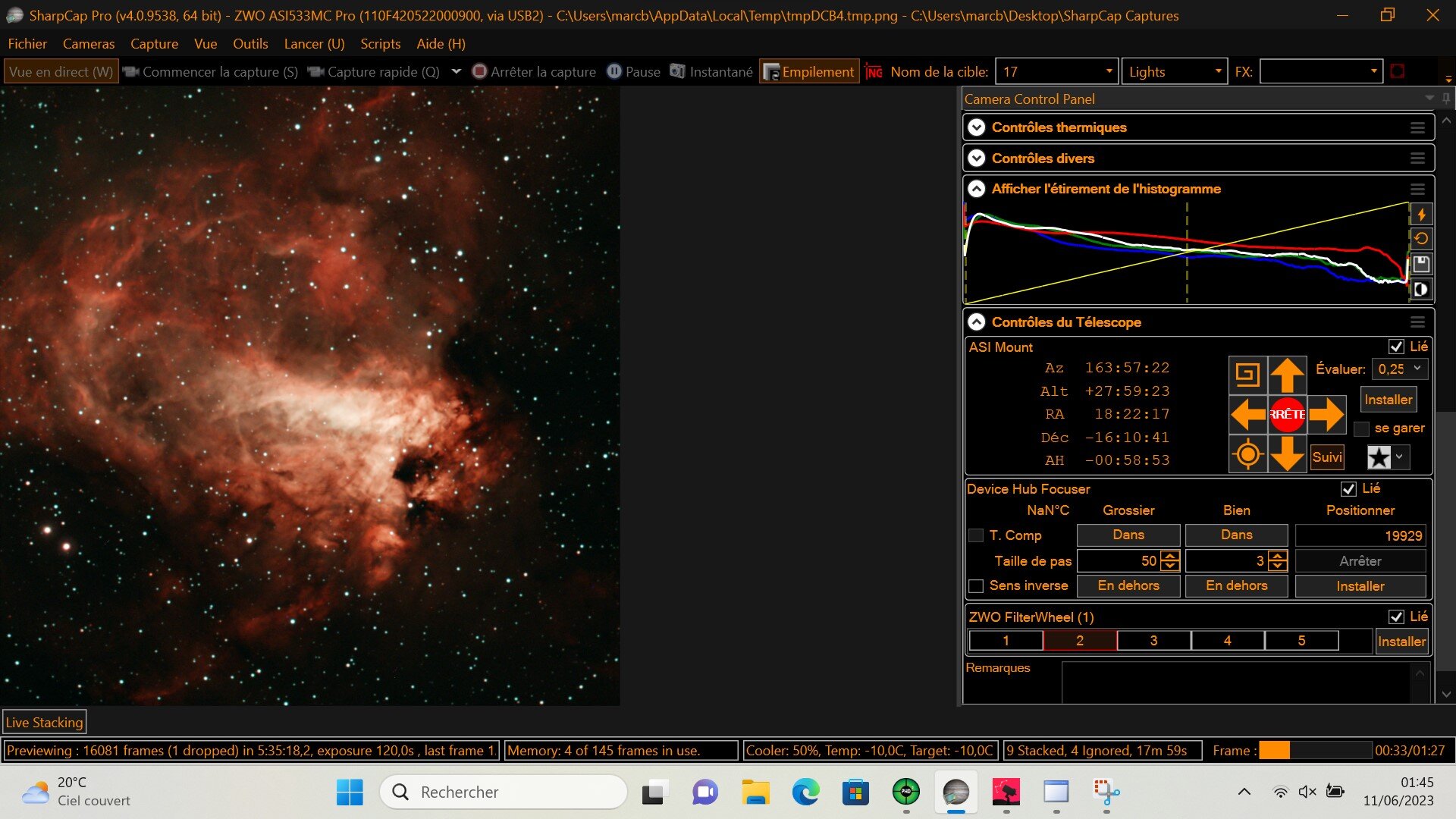Screen dimensions: 1456x819
Task: Click the right arrow to move mount
Action: click(x=1326, y=415)
